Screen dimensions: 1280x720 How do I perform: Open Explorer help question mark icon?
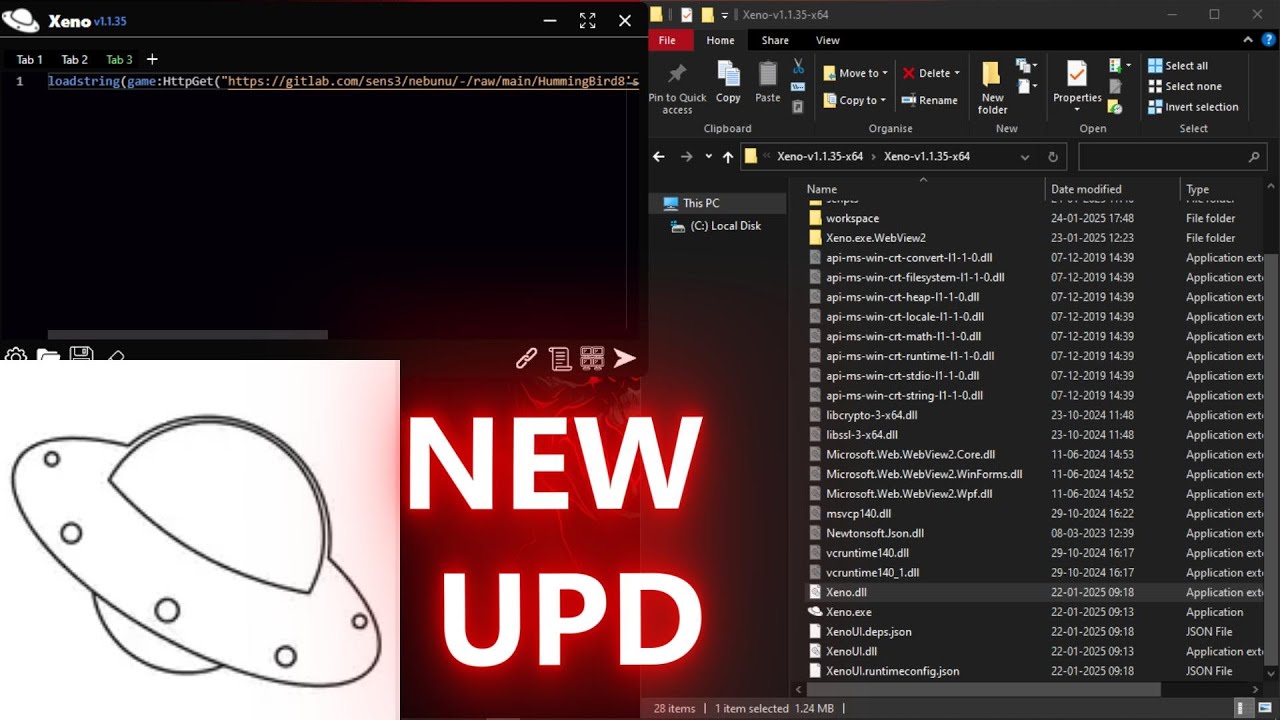click(1270, 40)
